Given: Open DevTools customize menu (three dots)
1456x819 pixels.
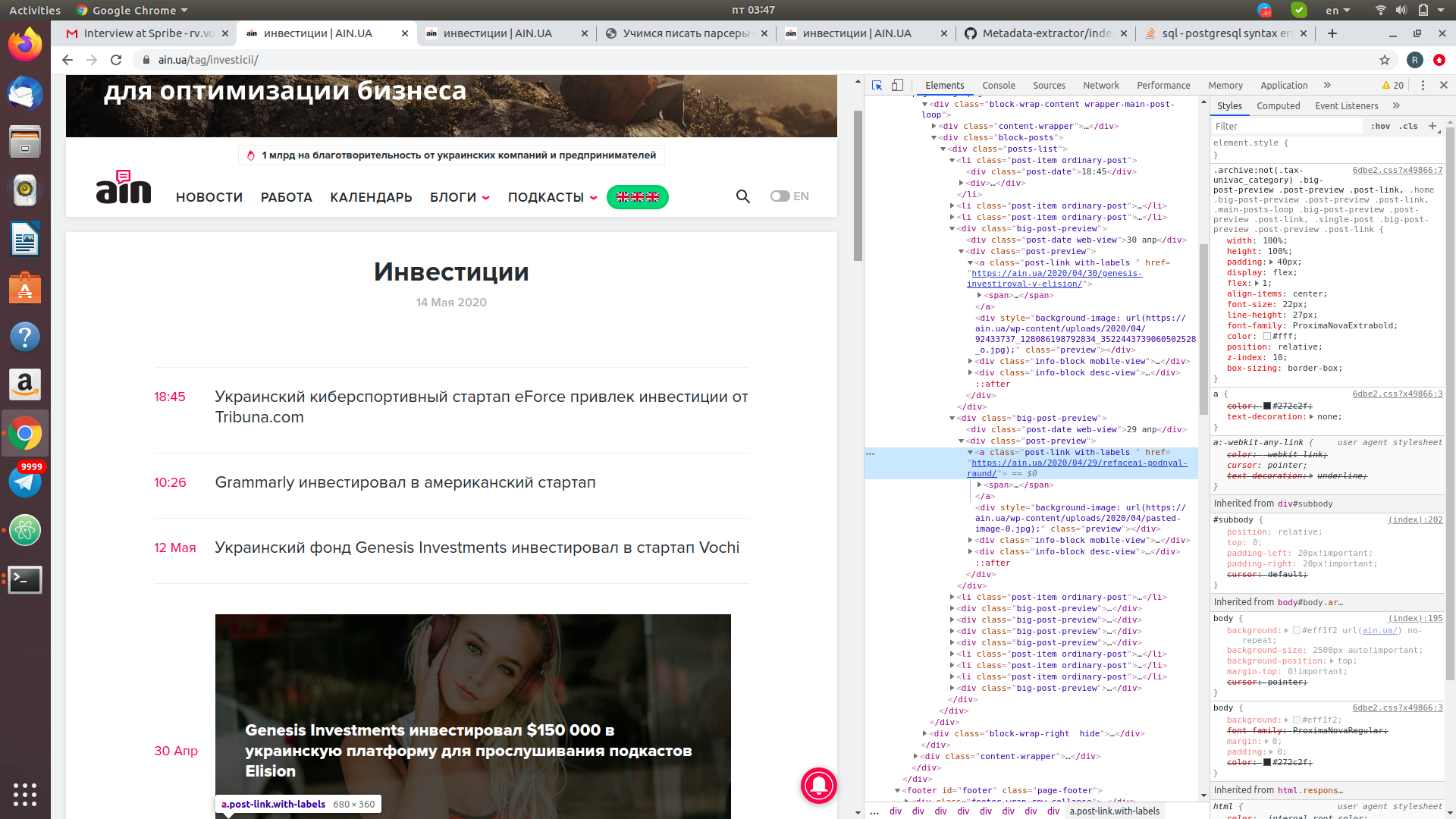Looking at the screenshot, I should (x=1423, y=86).
